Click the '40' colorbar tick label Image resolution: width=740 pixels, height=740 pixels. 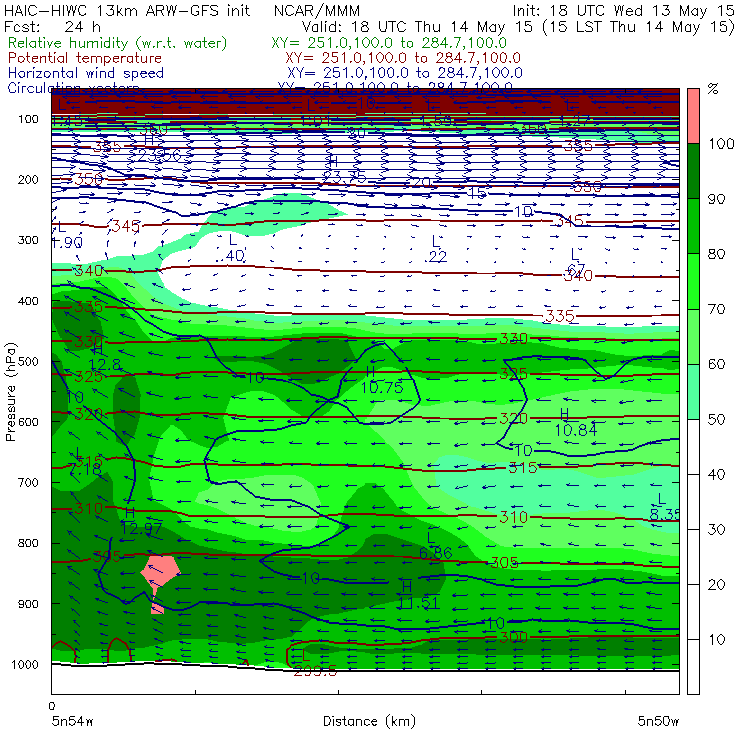point(717,474)
